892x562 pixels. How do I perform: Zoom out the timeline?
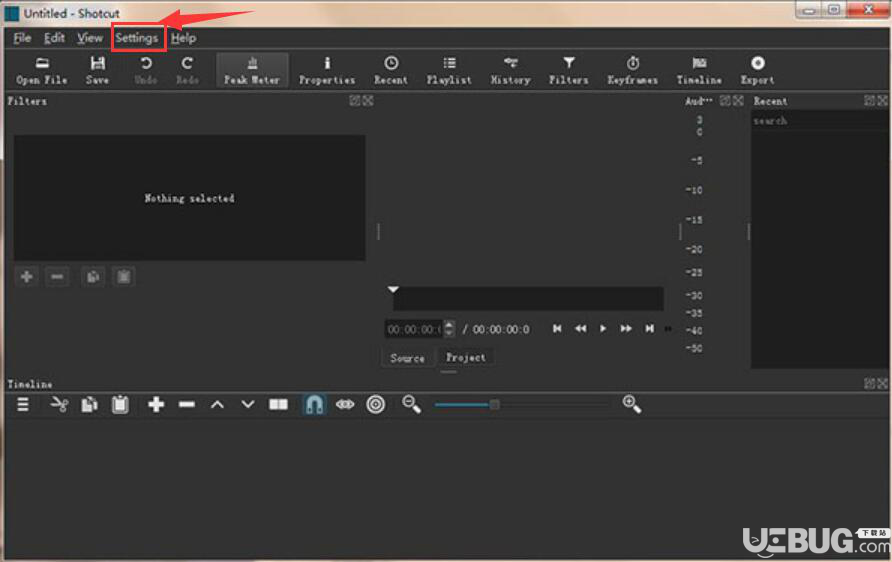pos(411,404)
